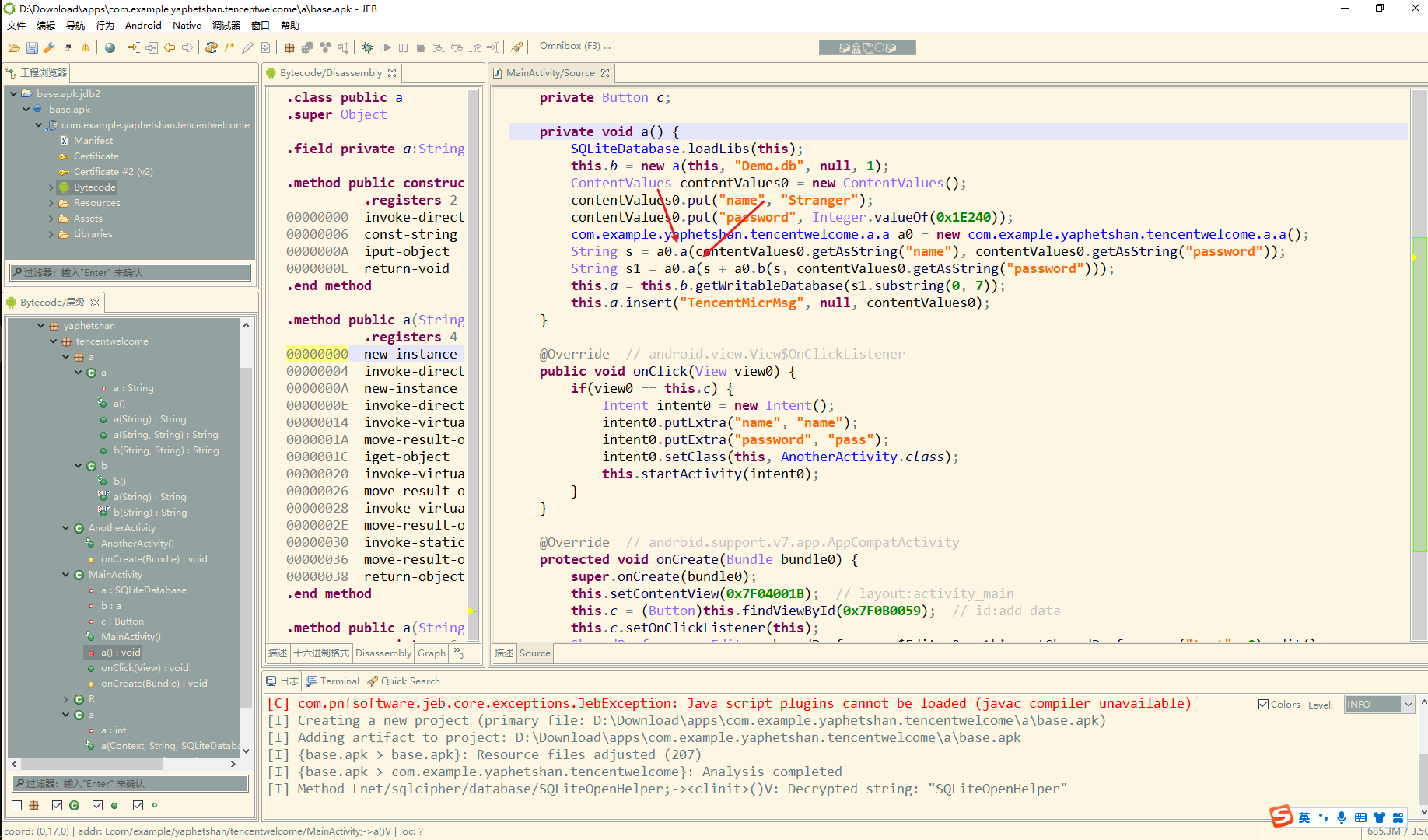Click the debugger step over icon
Screen dimensions: 1428x840
coord(457,48)
